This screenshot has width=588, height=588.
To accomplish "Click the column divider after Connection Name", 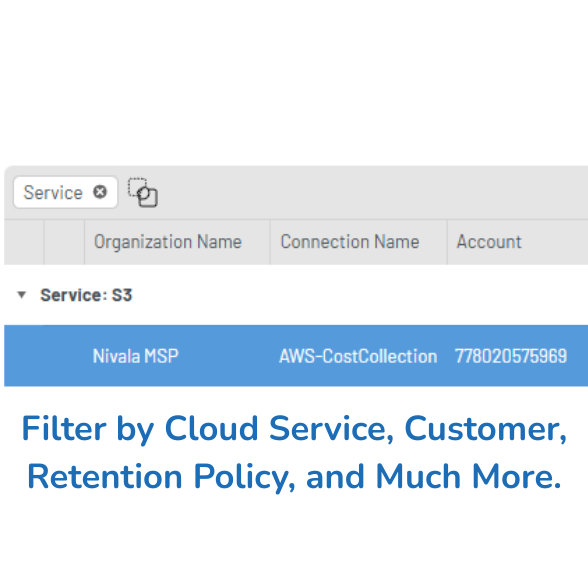I will pos(447,242).
